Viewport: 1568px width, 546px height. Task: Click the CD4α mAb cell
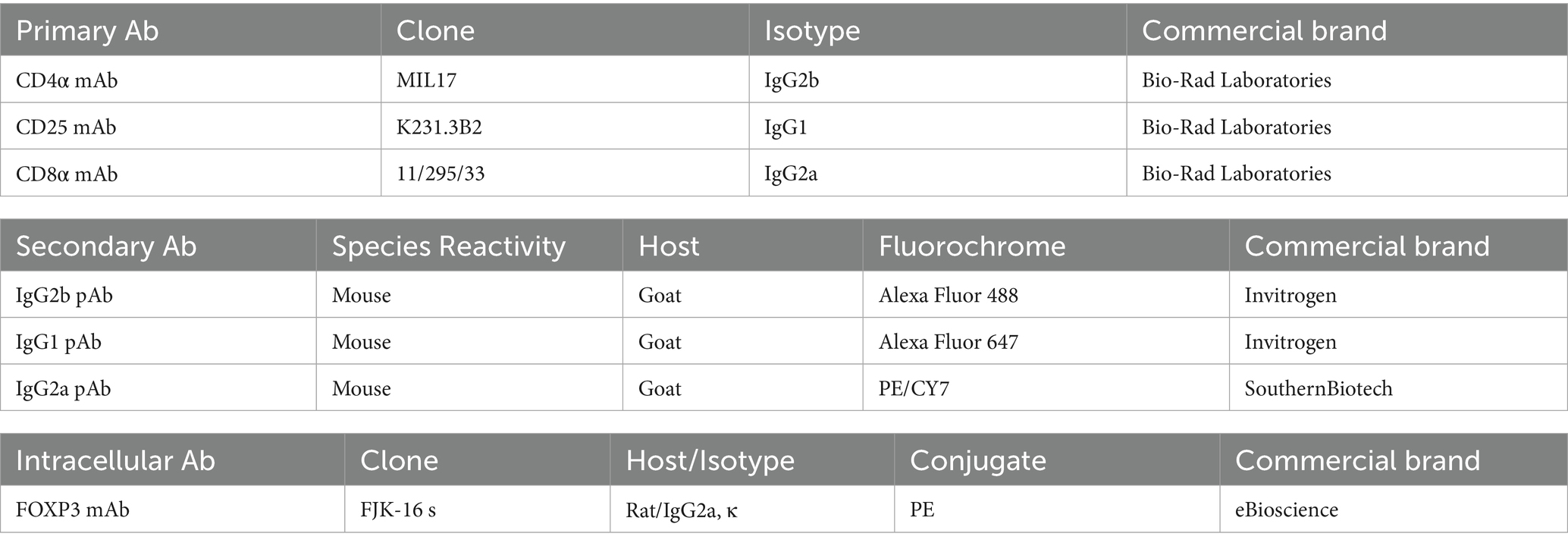click(67, 80)
